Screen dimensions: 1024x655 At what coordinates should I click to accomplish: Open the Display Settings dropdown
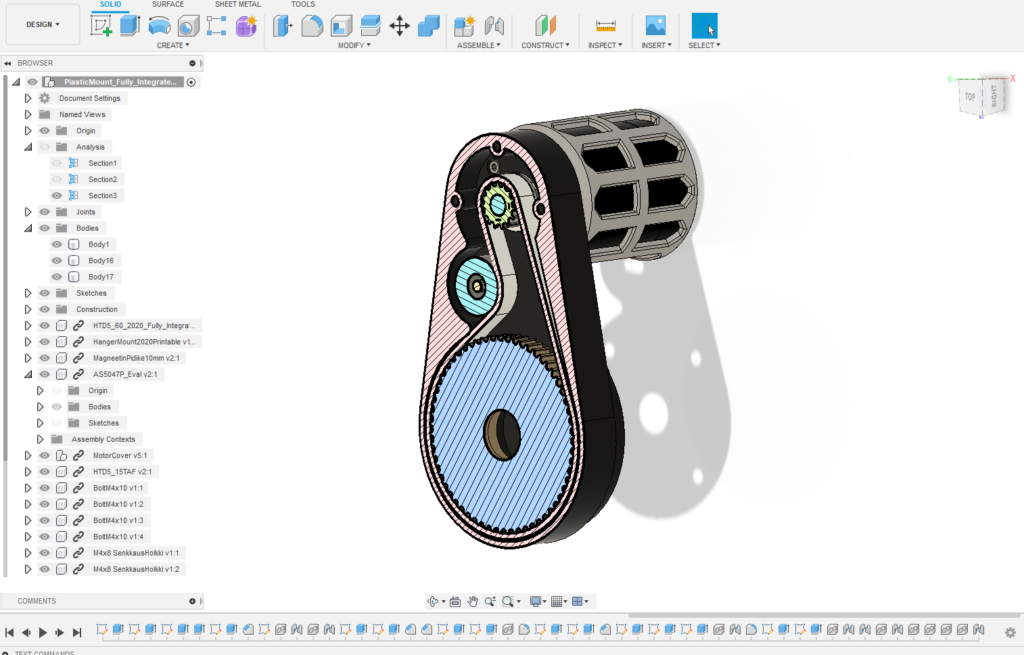[x=537, y=602]
